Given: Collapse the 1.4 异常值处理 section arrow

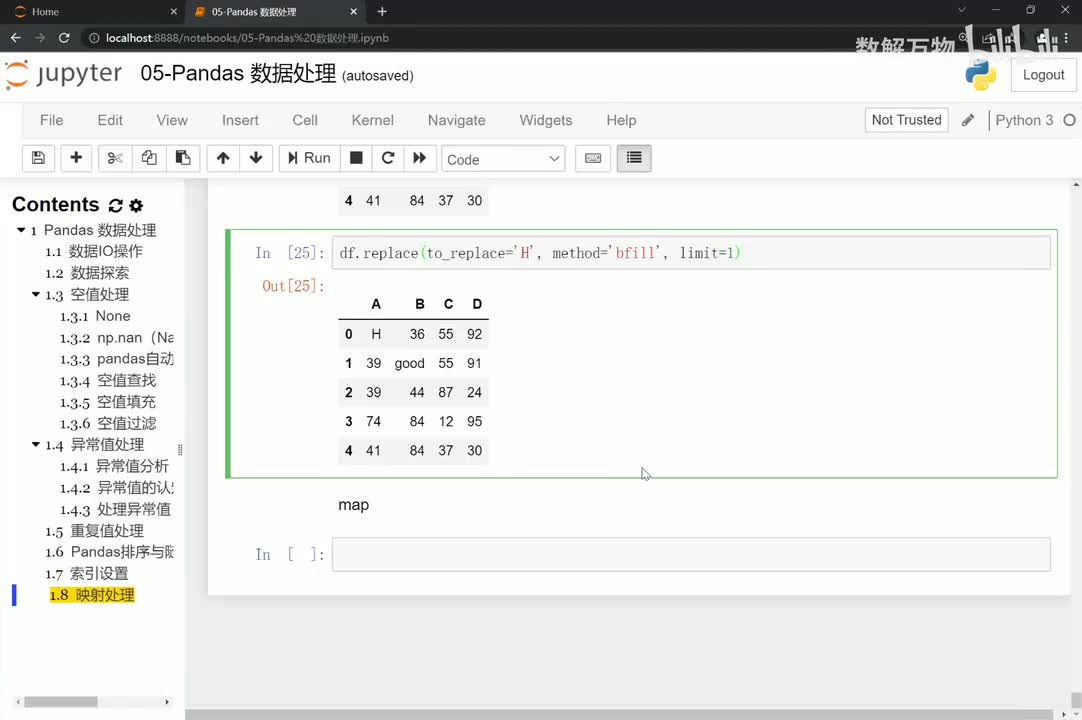Looking at the screenshot, I should [36, 445].
